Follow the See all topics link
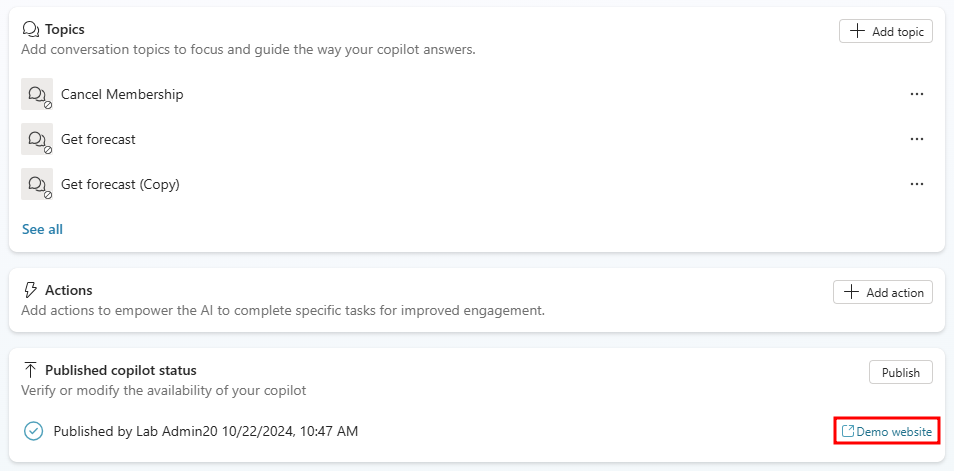This screenshot has width=954, height=471. coord(42,229)
